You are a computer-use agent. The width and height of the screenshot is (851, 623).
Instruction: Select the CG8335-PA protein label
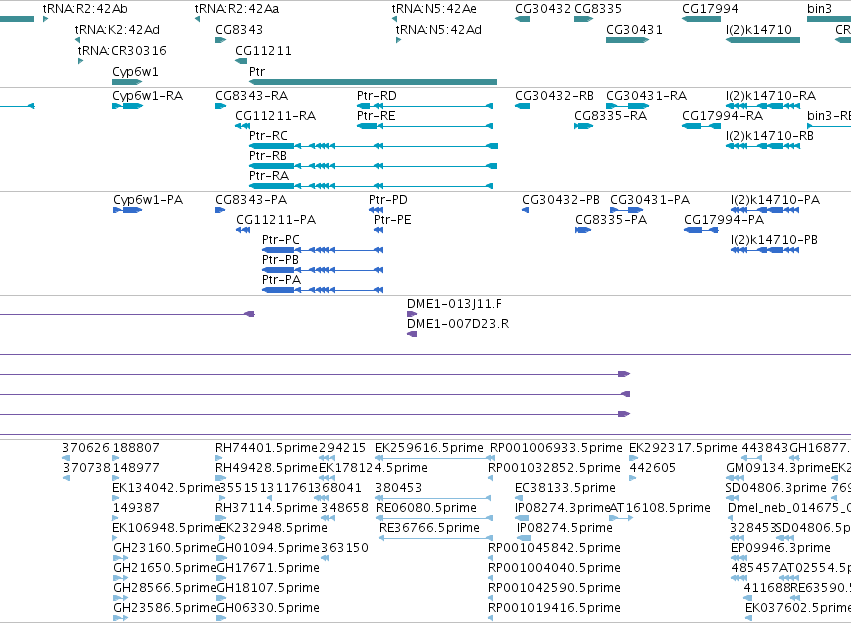611,220
